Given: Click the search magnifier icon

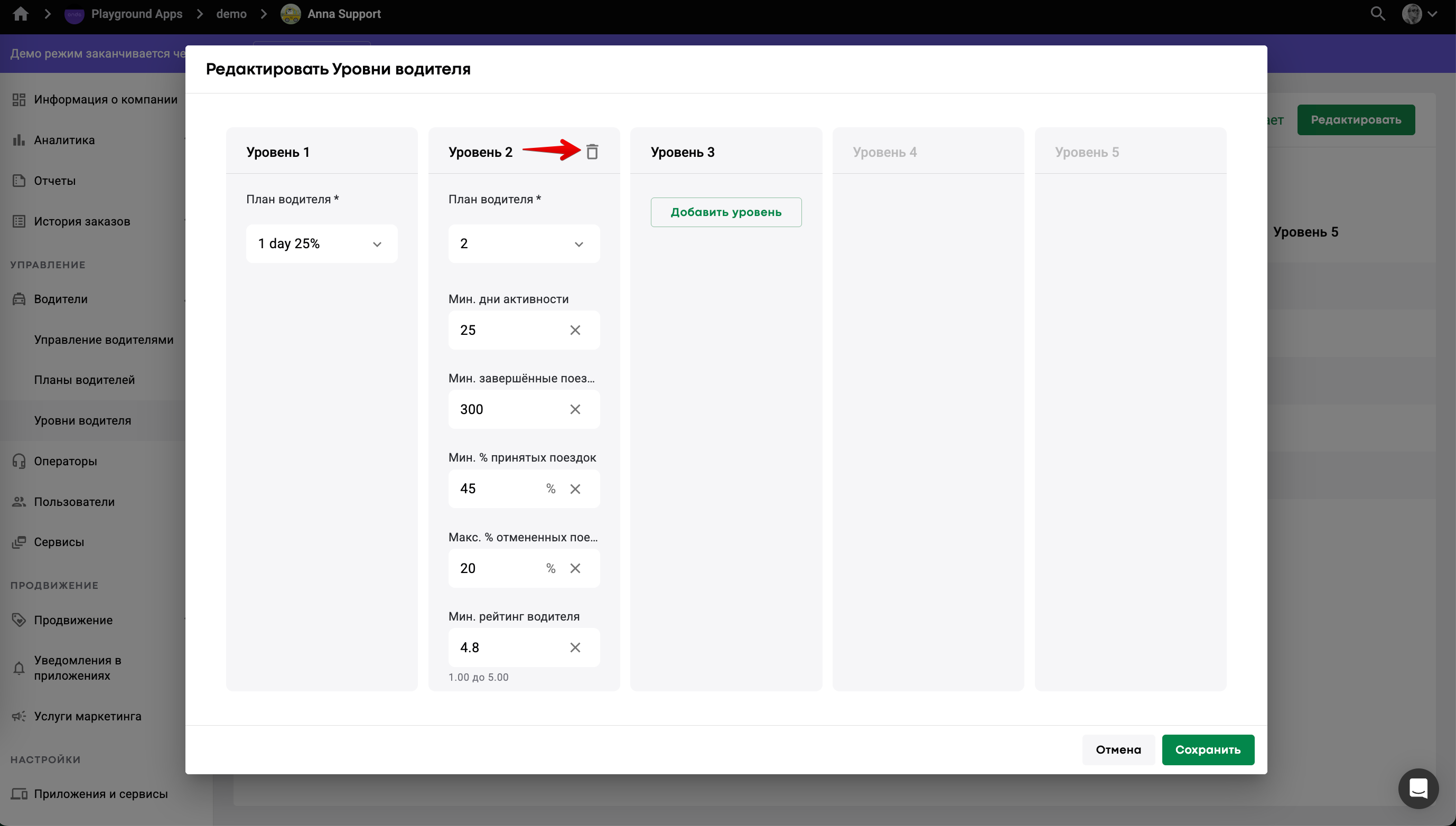Looking at the screenshot, I should [1377, 14].
